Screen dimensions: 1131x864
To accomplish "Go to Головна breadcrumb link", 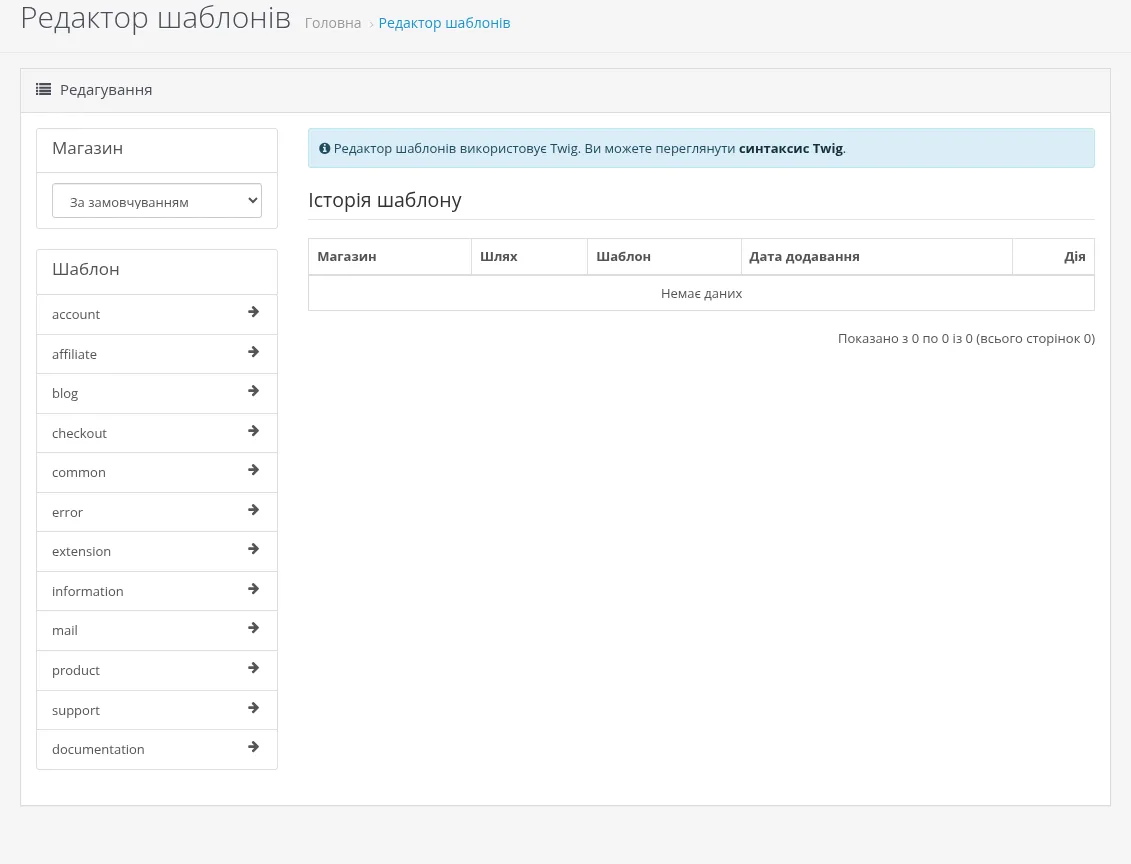I will [333, 23].
